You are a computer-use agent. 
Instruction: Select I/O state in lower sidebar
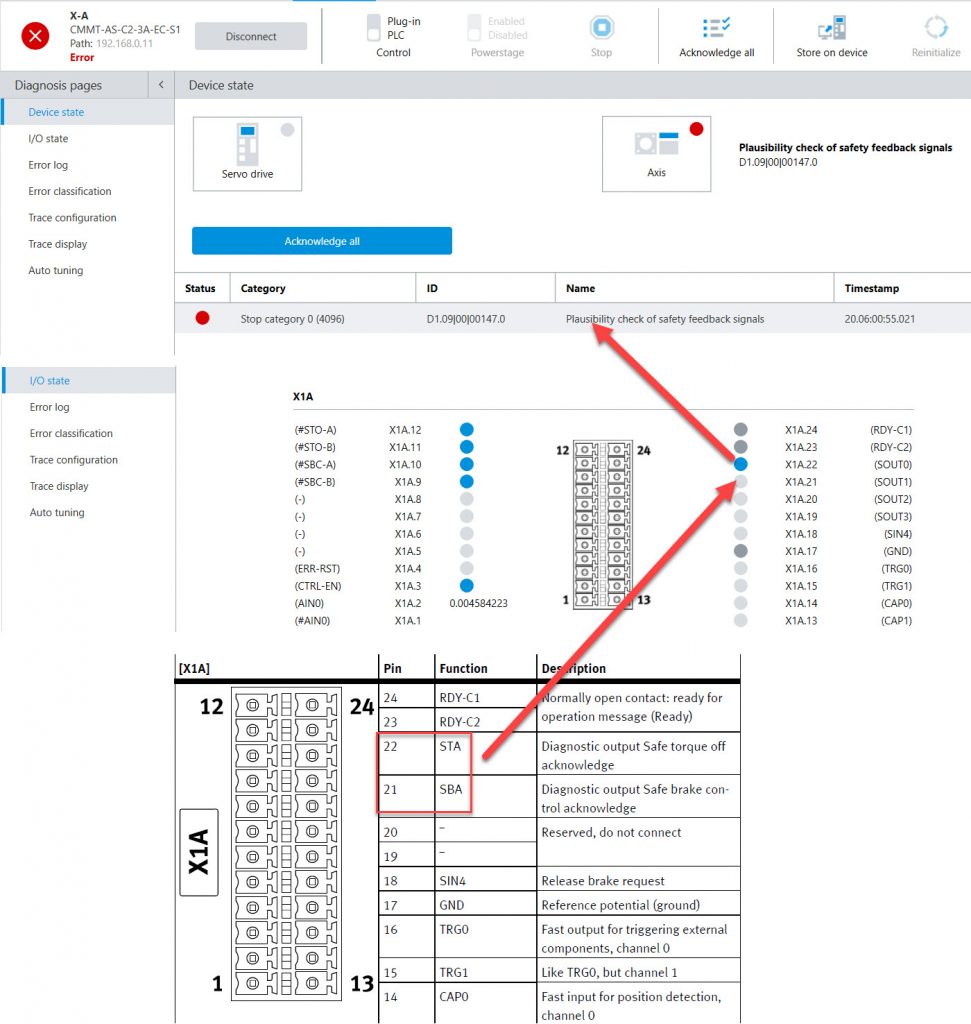[89, 380]
